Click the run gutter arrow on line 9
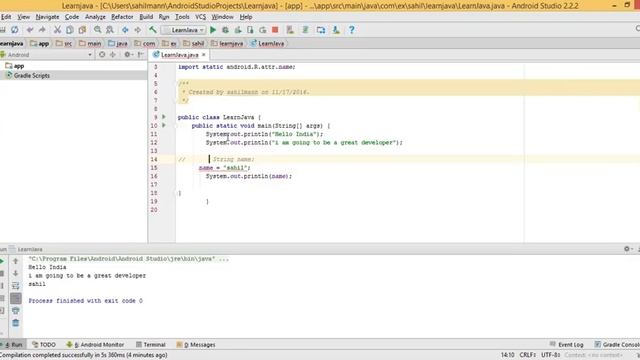 [x=164, y=117]
